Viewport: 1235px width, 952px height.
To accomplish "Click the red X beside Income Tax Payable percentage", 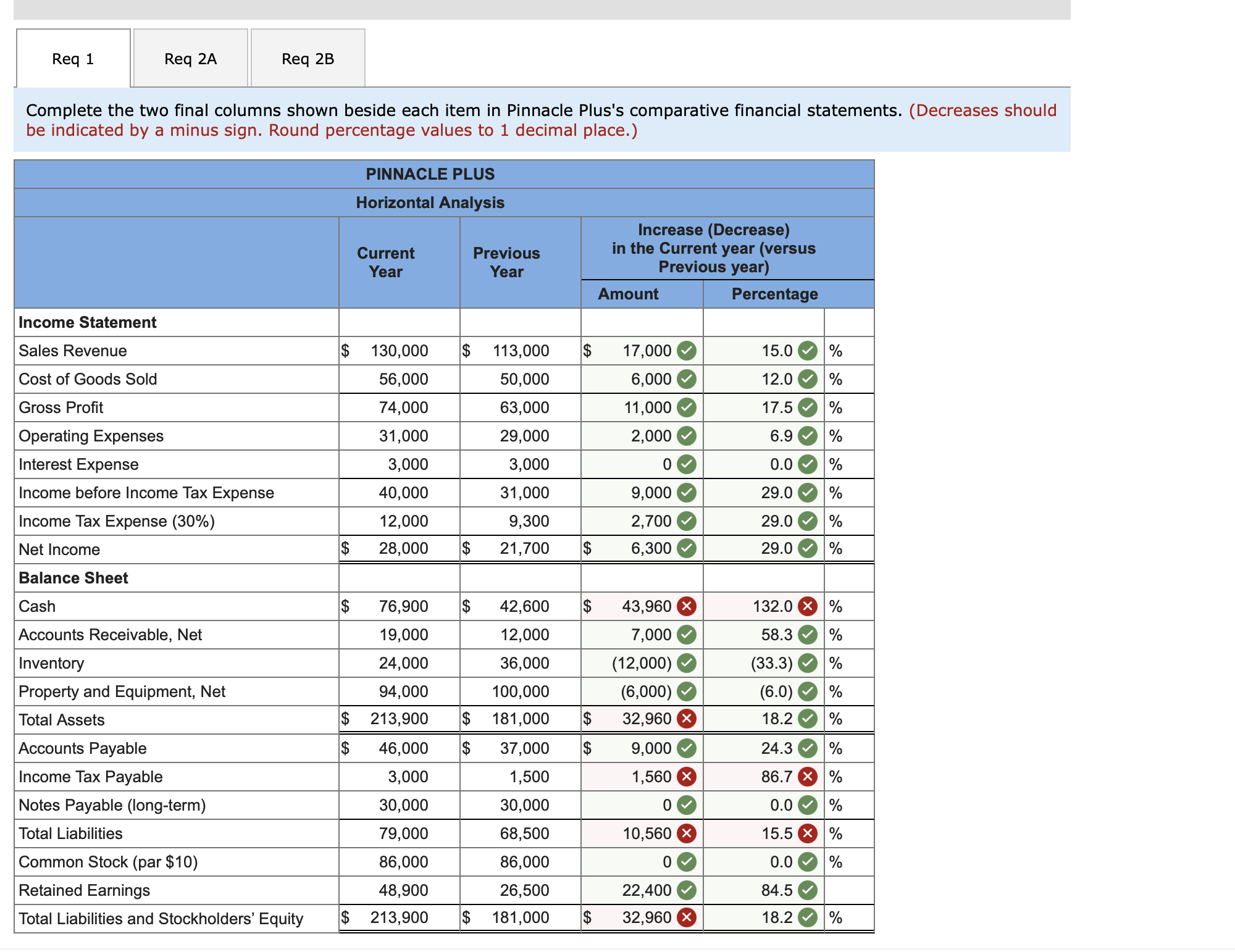I will coord(807,777).
